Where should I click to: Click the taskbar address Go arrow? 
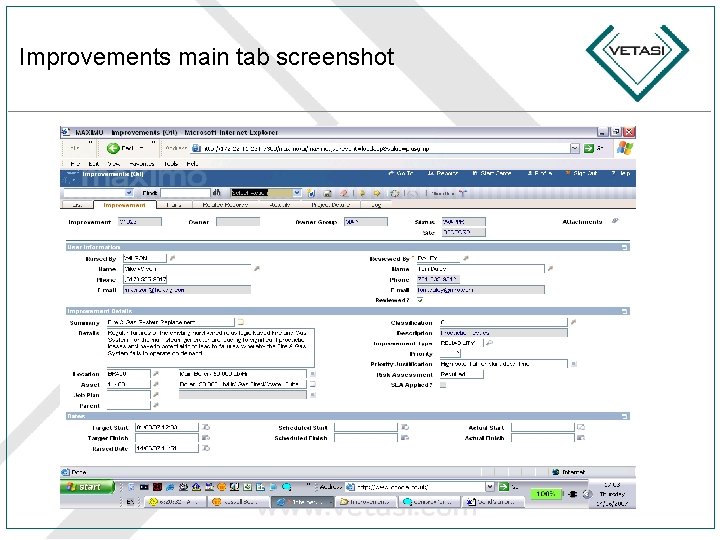click(504, 487)
